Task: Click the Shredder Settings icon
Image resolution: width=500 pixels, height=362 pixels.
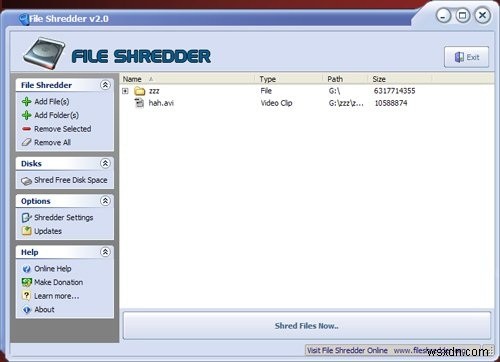Action: click(26, 218)
